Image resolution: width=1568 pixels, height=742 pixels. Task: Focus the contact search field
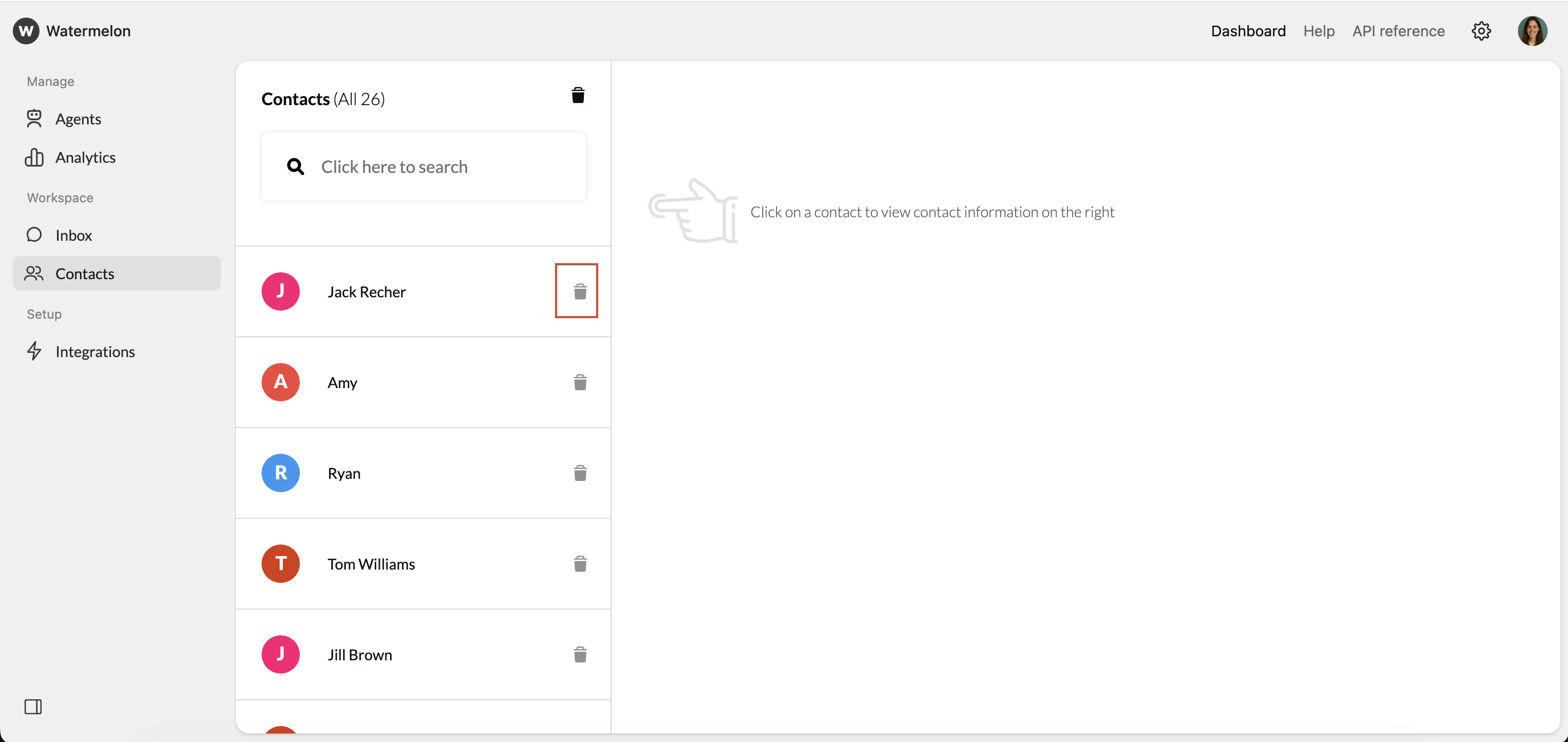click(423, 167)
